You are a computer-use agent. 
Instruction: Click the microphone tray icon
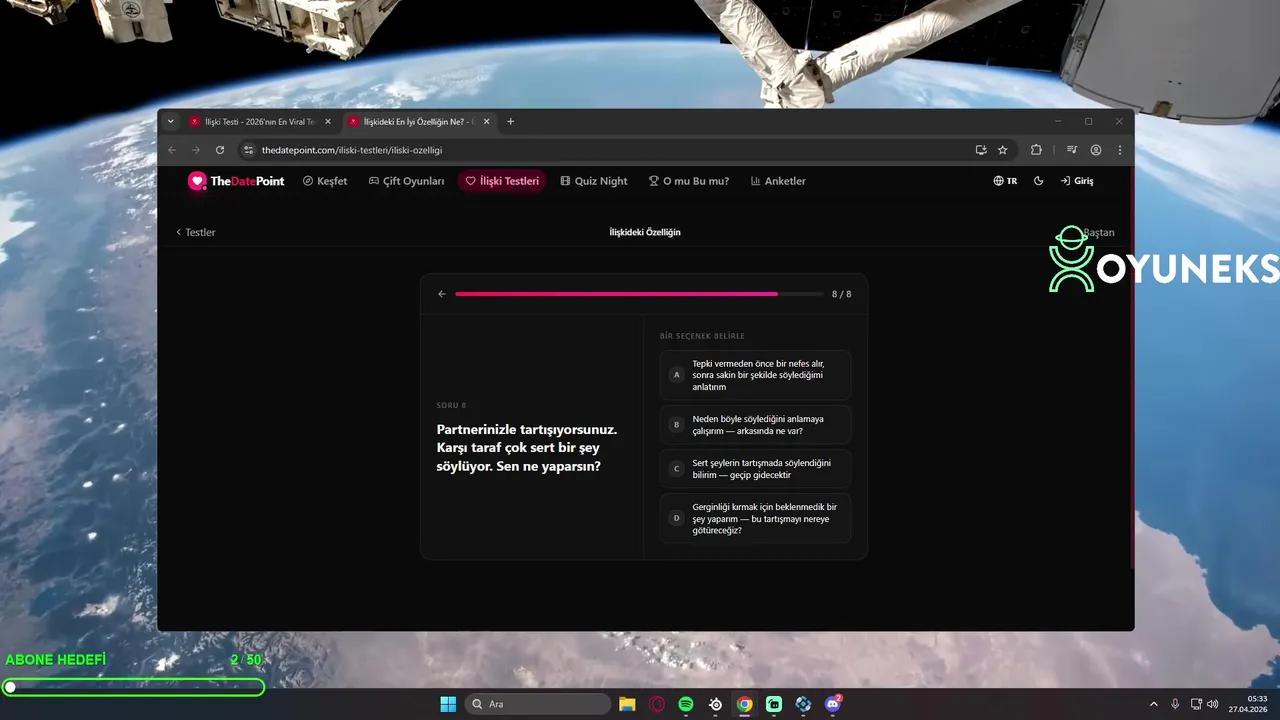(1175, 704)
